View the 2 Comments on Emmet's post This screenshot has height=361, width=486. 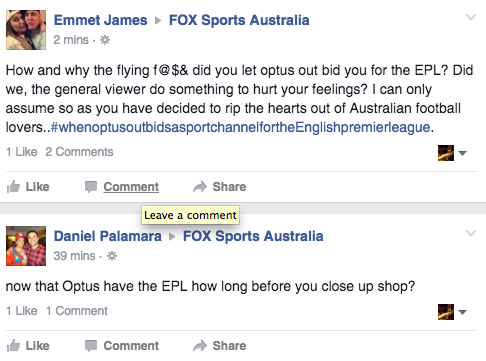tap(79, 152)
